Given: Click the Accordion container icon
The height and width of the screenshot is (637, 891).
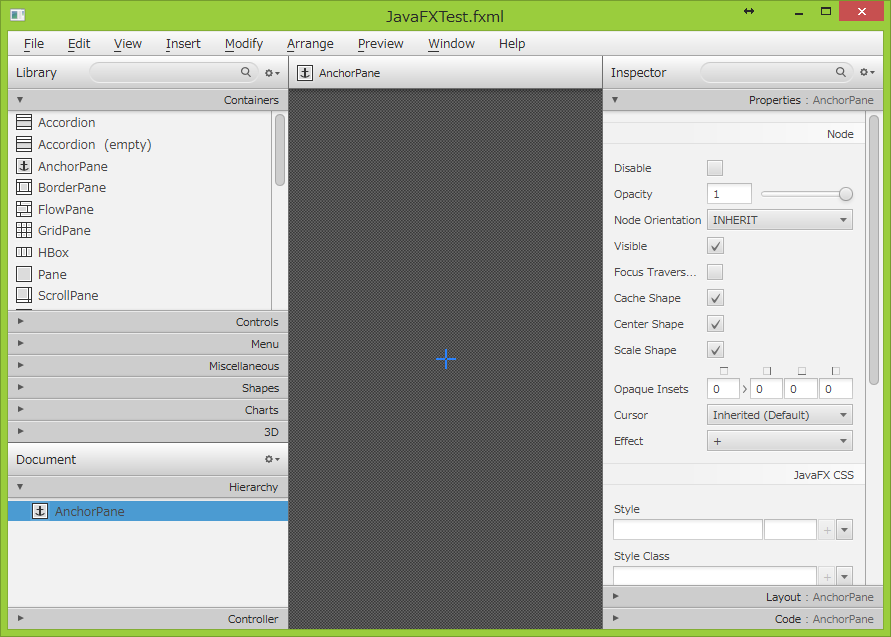Looking at the screenshot, I should click(x=24, y=122).
